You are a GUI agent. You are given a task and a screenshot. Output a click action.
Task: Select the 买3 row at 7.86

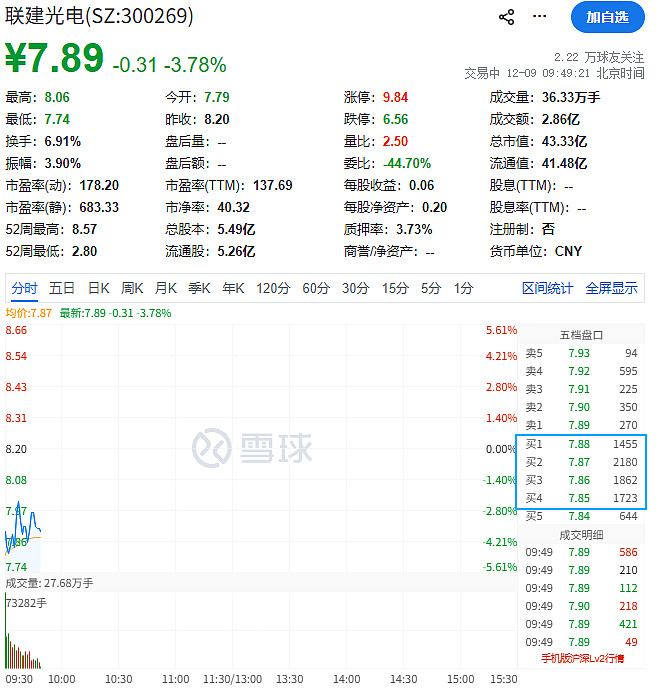point(581,481)
